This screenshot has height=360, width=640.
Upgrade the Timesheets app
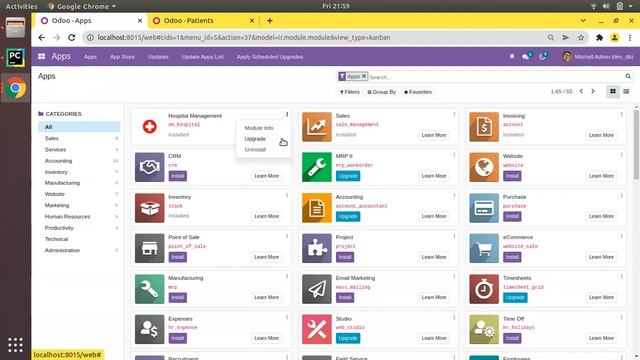coord(515,298)
